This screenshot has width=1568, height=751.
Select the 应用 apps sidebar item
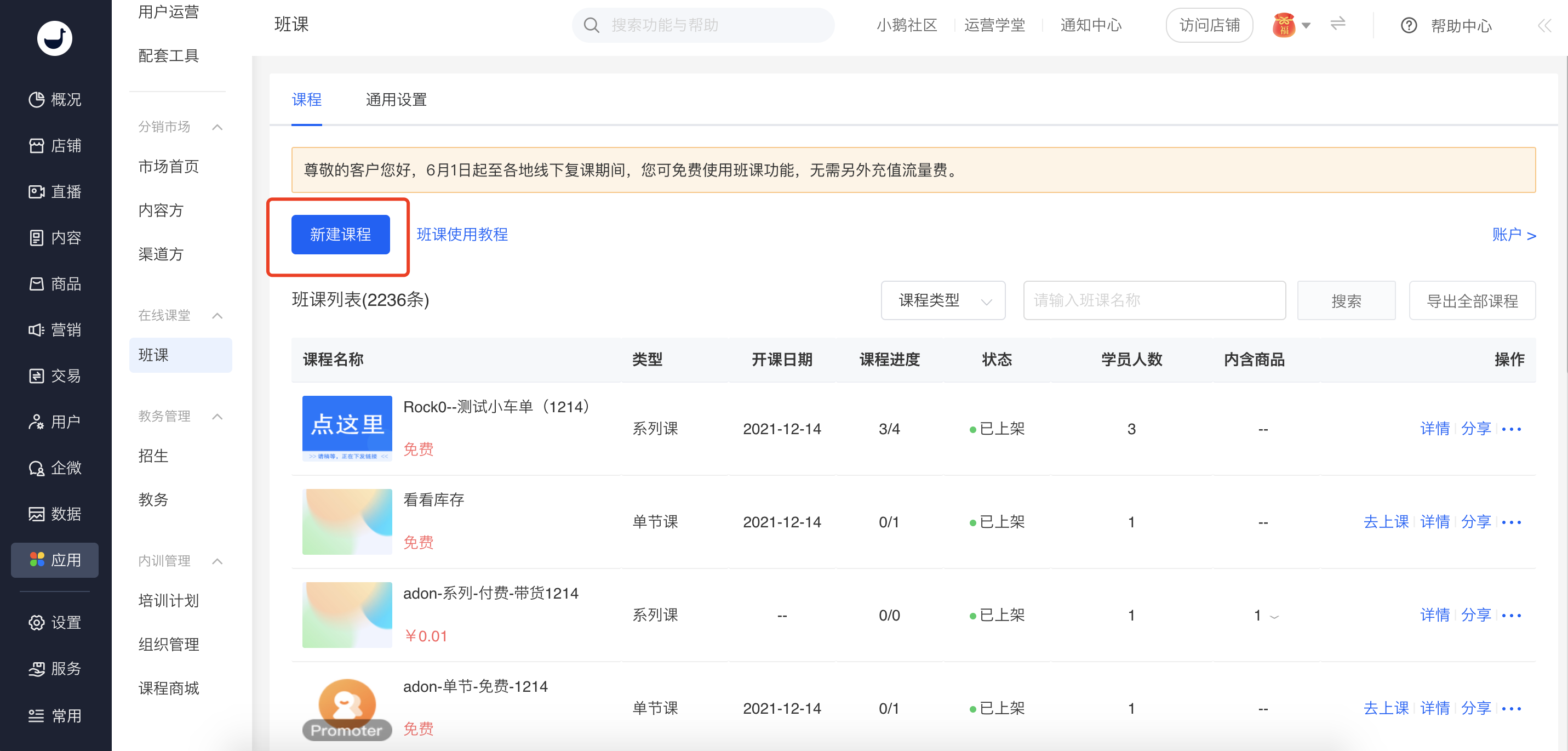55,560
